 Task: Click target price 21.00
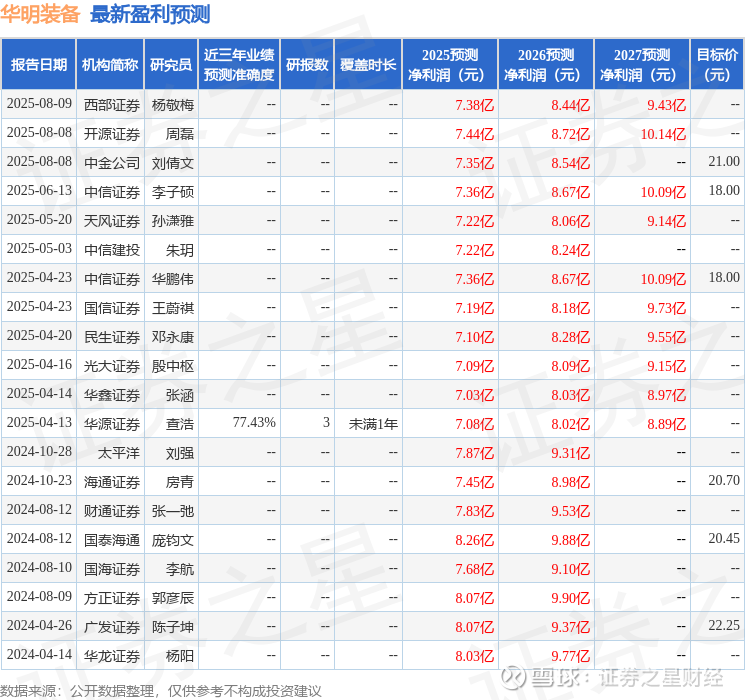tap(724, 162)
